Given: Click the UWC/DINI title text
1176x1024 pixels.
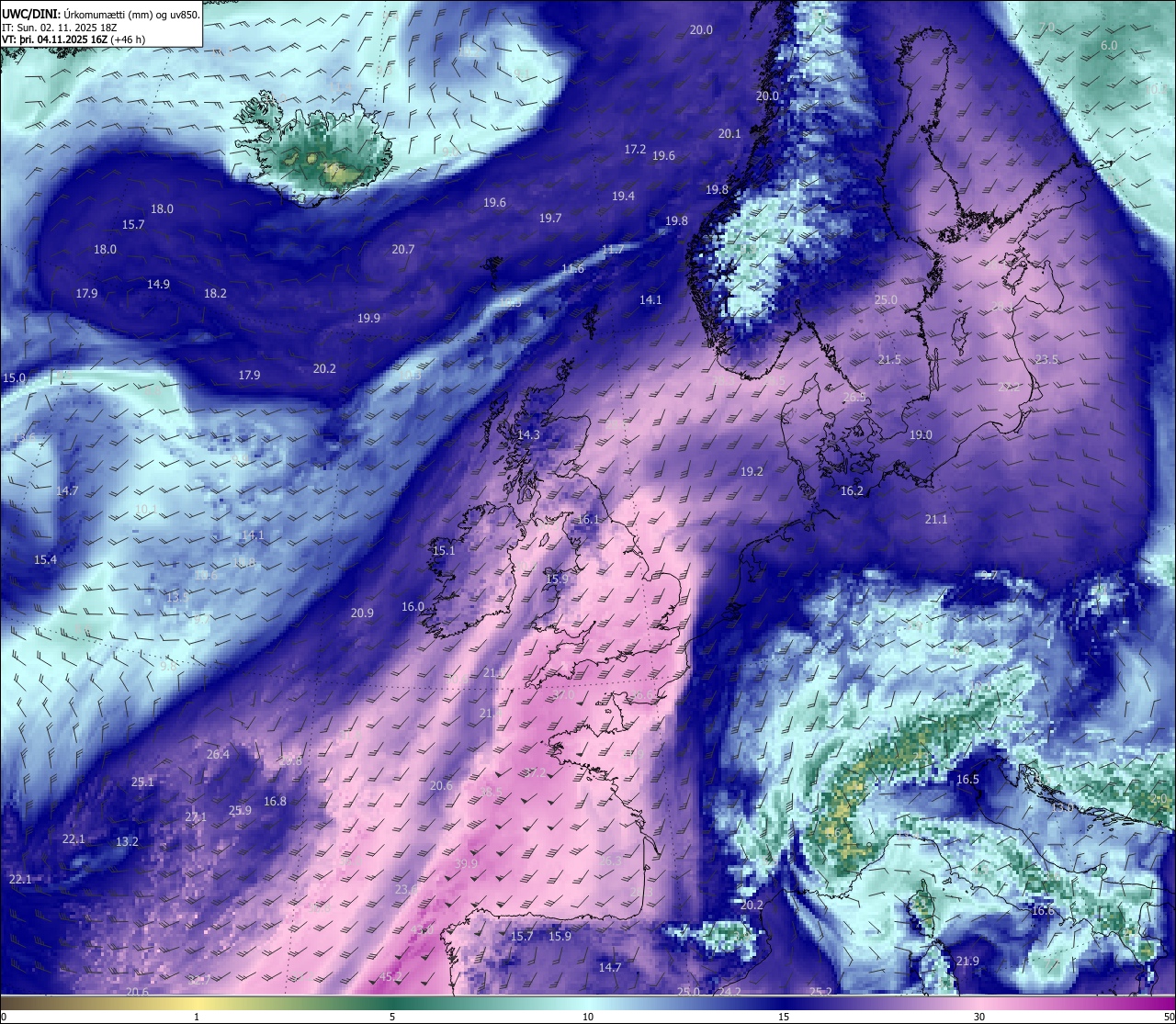Looking at the screenshot, I should [31, 15].
